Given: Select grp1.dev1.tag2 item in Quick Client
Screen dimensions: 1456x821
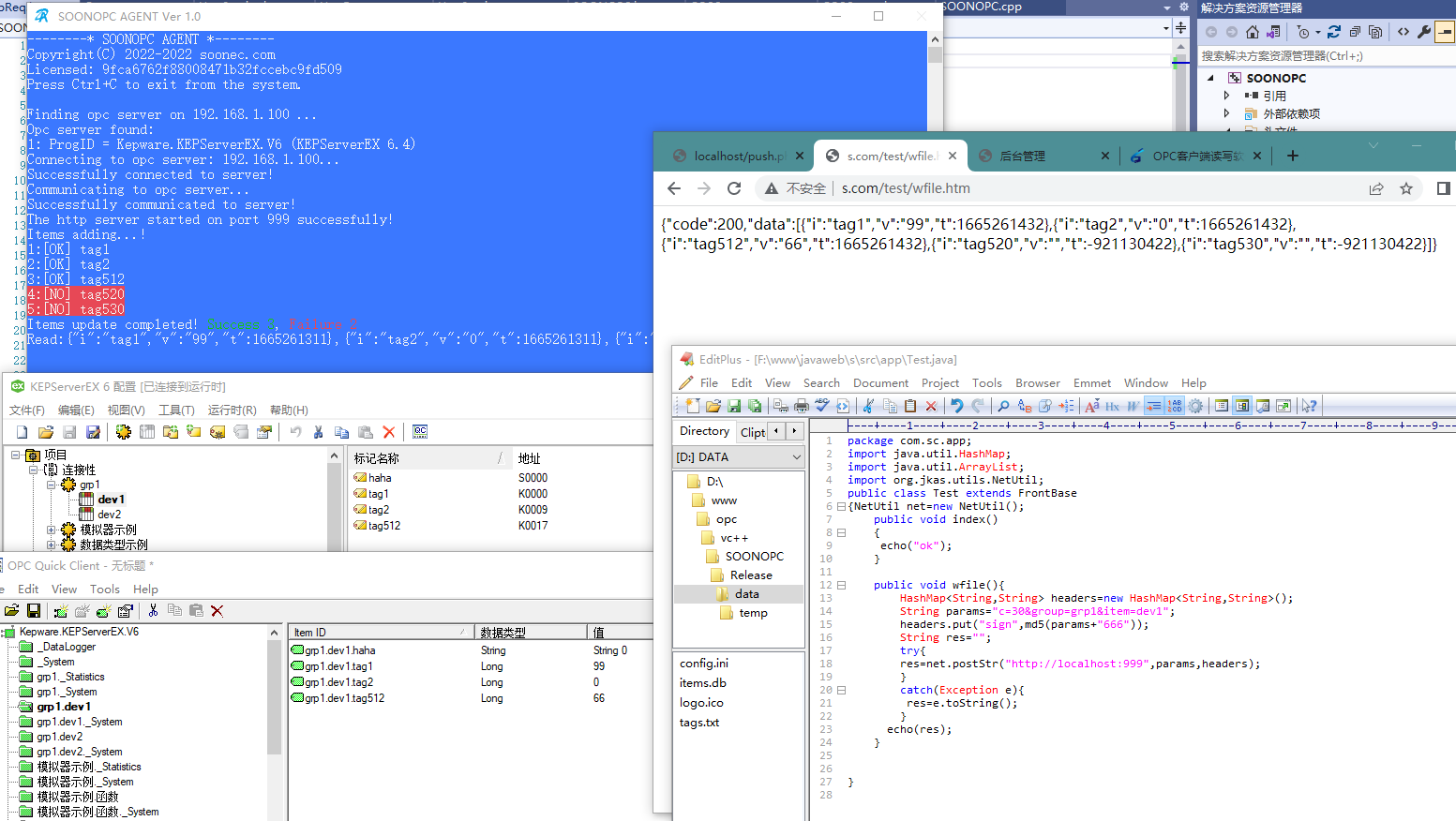Looking at the screenshot, I should [x=338, y=682].
